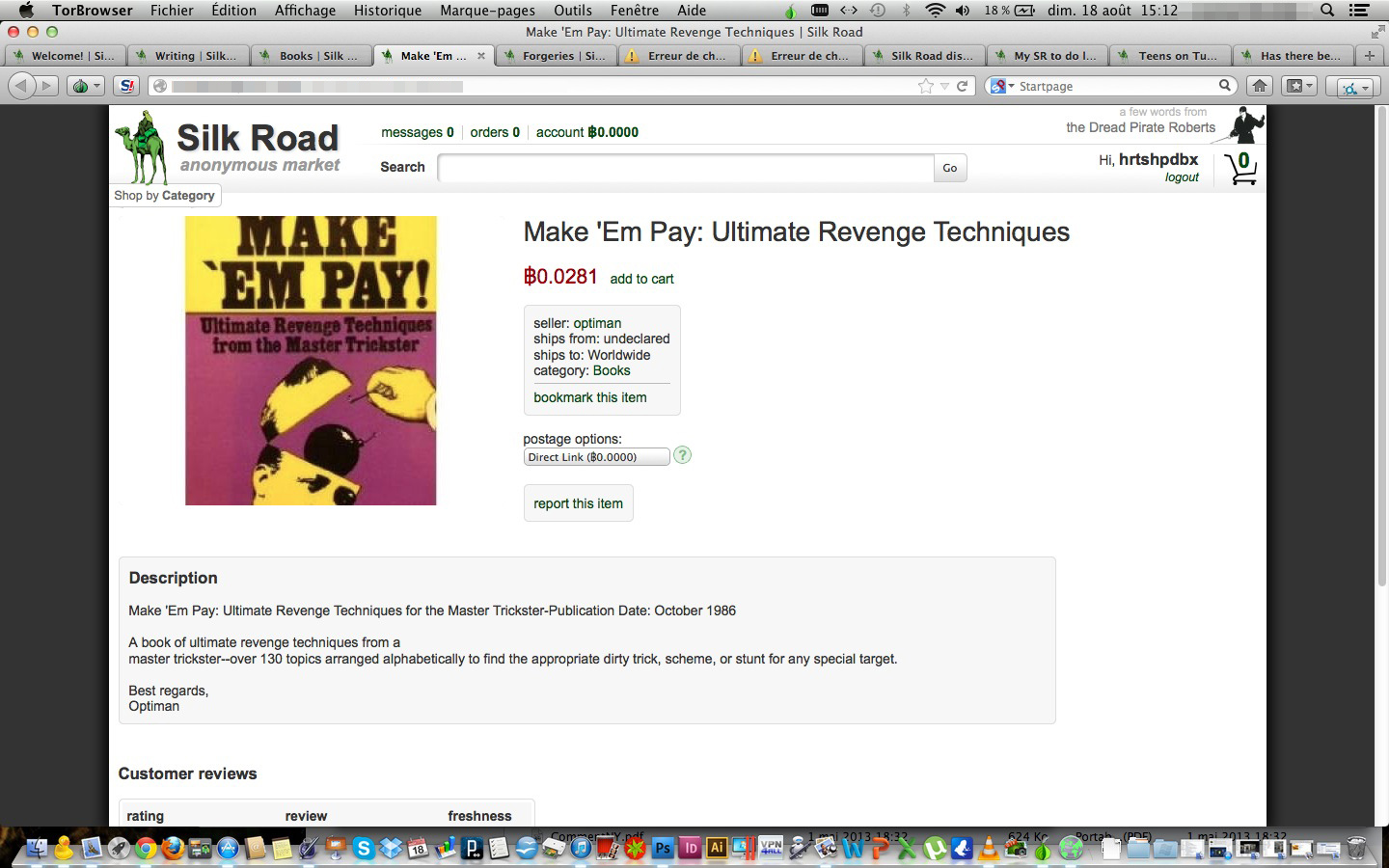Open the URL history dropdown arrow
Screen dimensions: 1389x868
click(x=944, y=87)
